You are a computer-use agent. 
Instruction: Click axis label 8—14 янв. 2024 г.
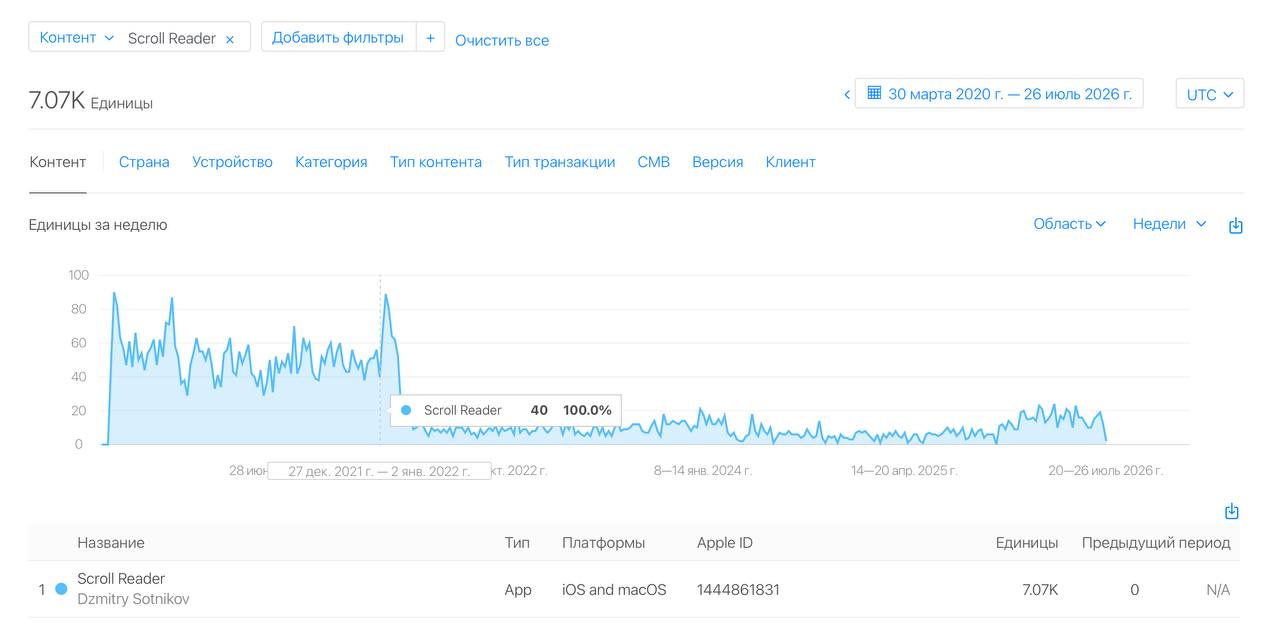tap(703, 470)
